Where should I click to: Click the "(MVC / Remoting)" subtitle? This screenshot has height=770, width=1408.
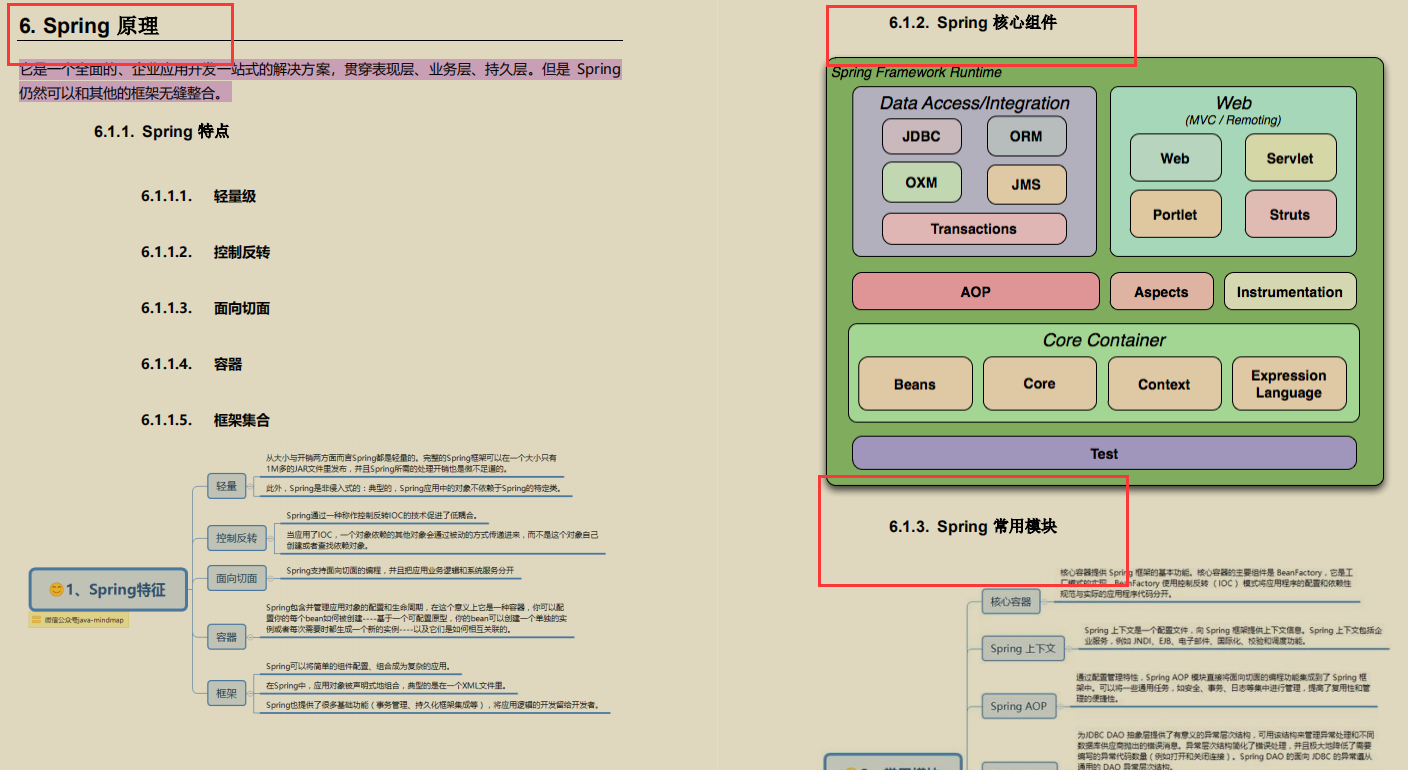click(x=1233, y=120)
